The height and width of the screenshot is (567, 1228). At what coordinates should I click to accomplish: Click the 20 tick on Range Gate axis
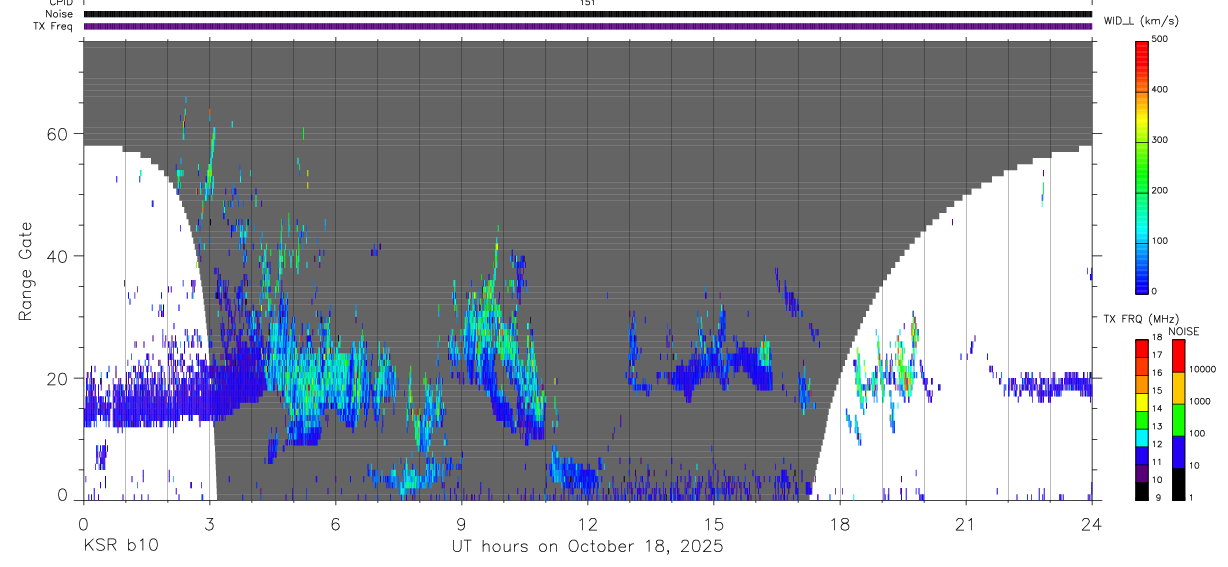(59, 378)
